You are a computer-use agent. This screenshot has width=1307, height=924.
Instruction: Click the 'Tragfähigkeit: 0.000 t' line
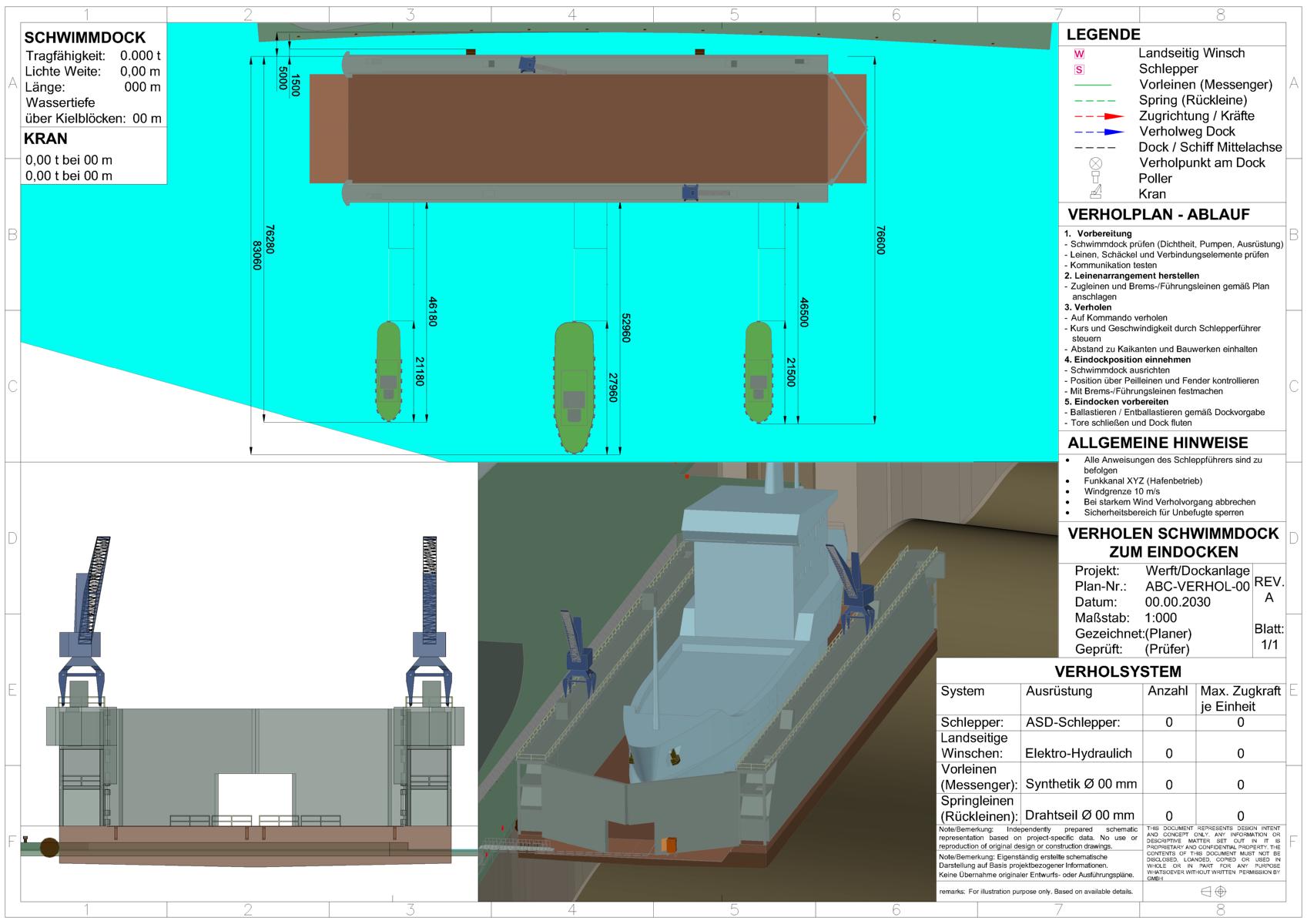93,55
